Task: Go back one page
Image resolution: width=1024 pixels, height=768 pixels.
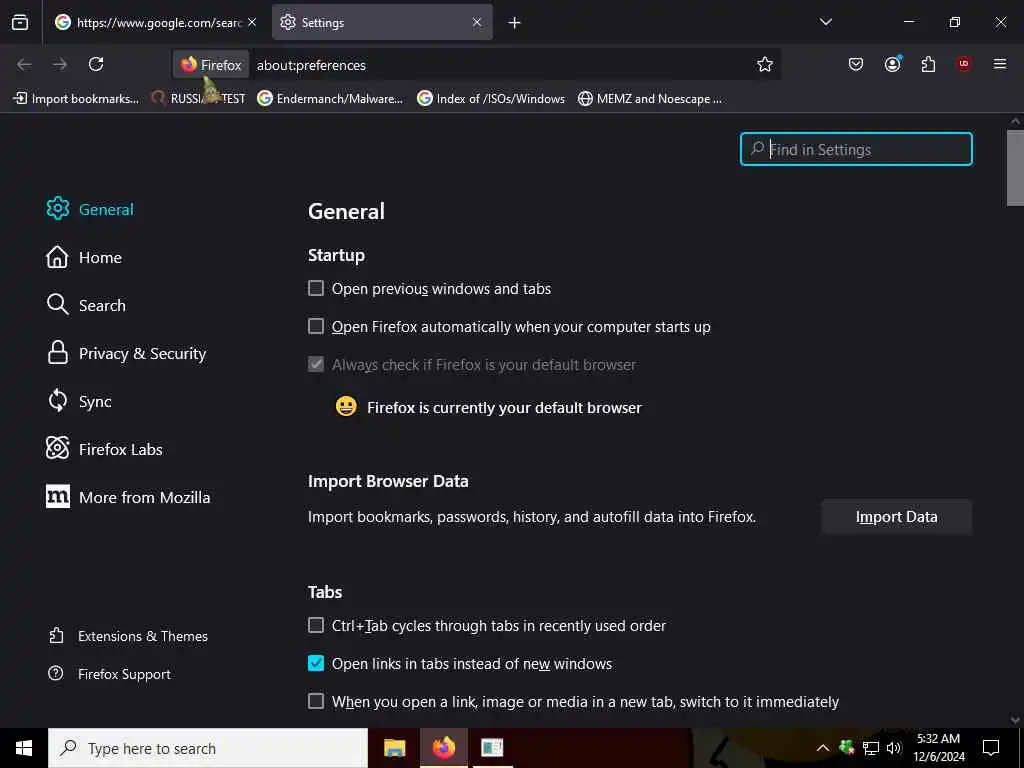Action: tap(24, 64)
